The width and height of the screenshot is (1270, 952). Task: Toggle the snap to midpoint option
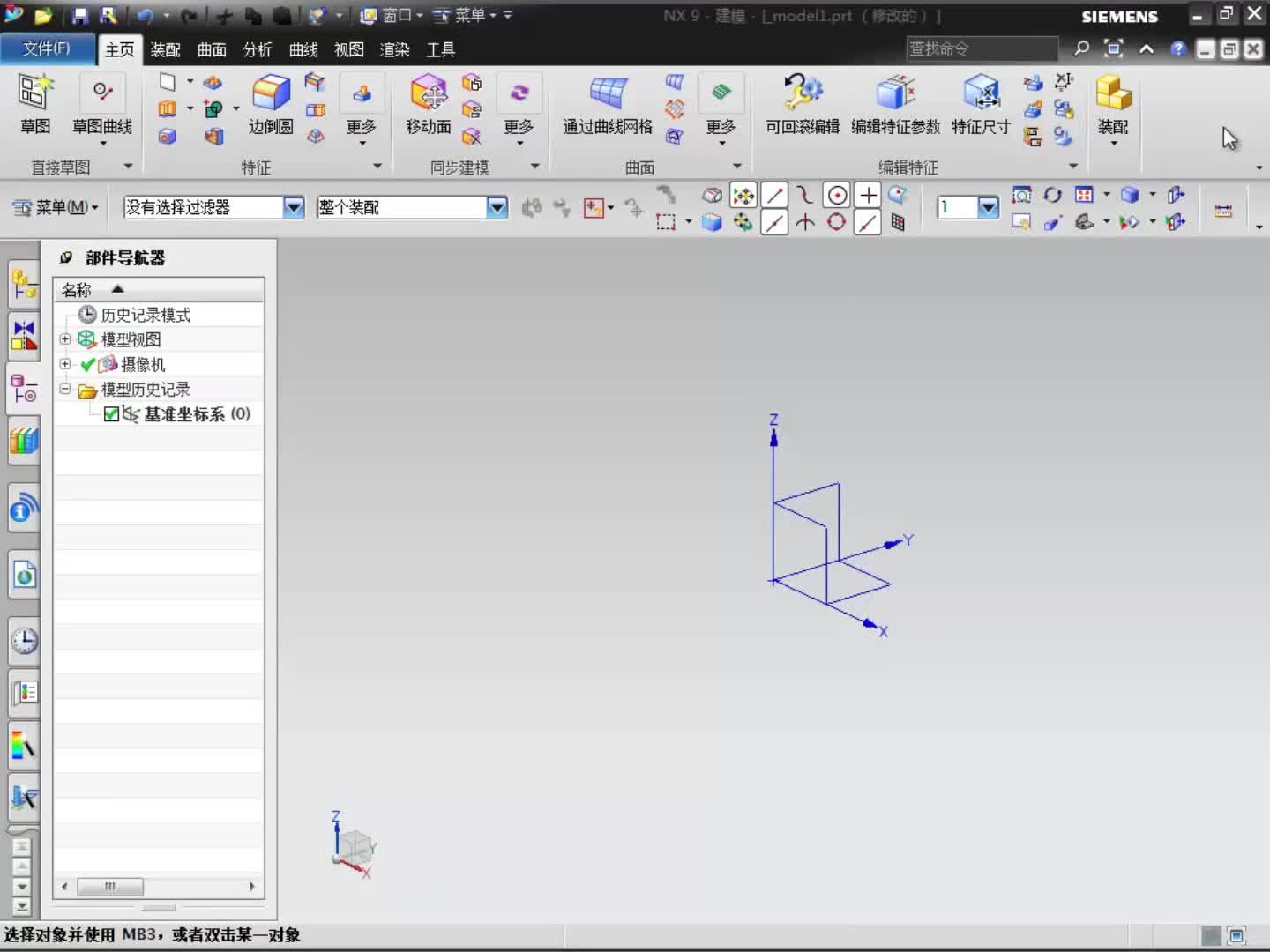774,222
